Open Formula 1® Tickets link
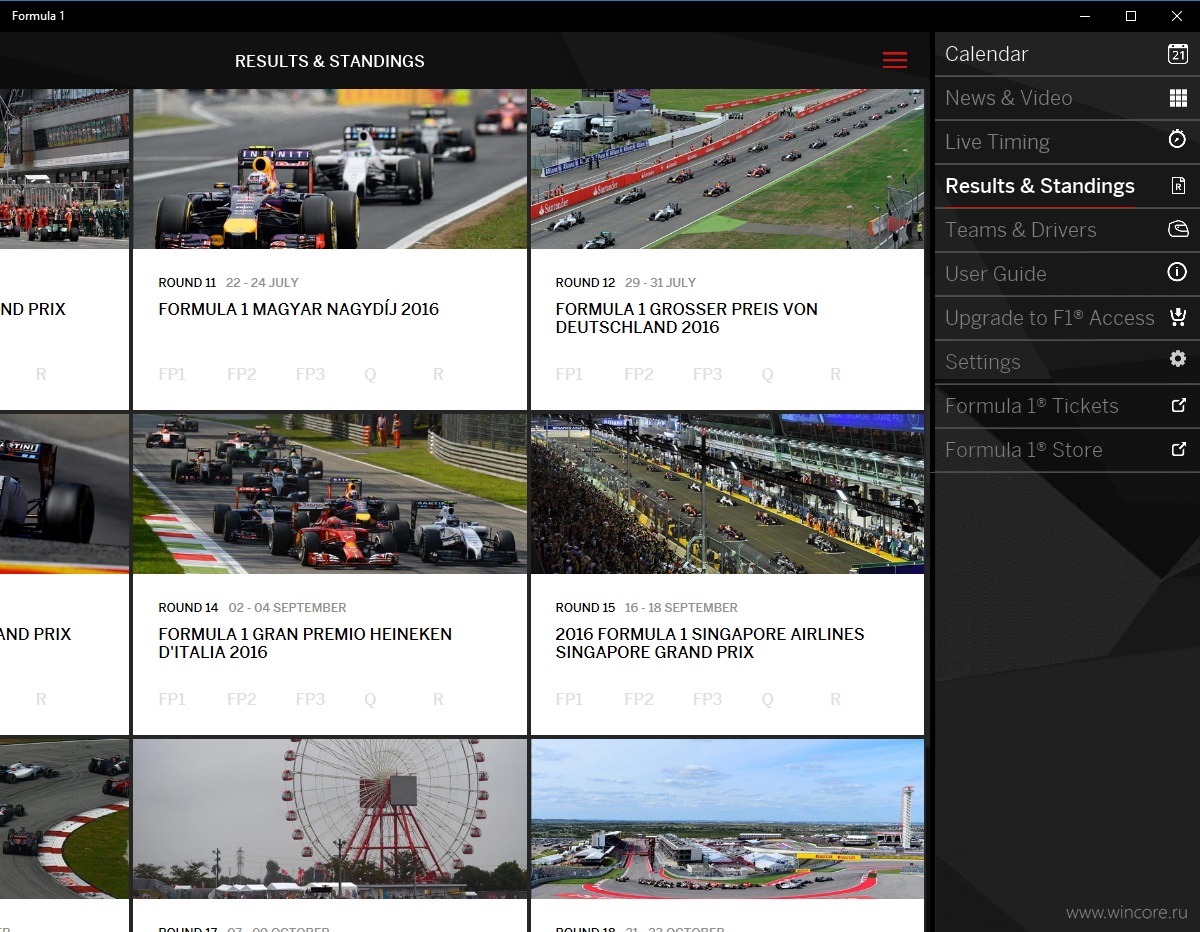Screen dimensions: 1200x932 [x=1067, y=406]
